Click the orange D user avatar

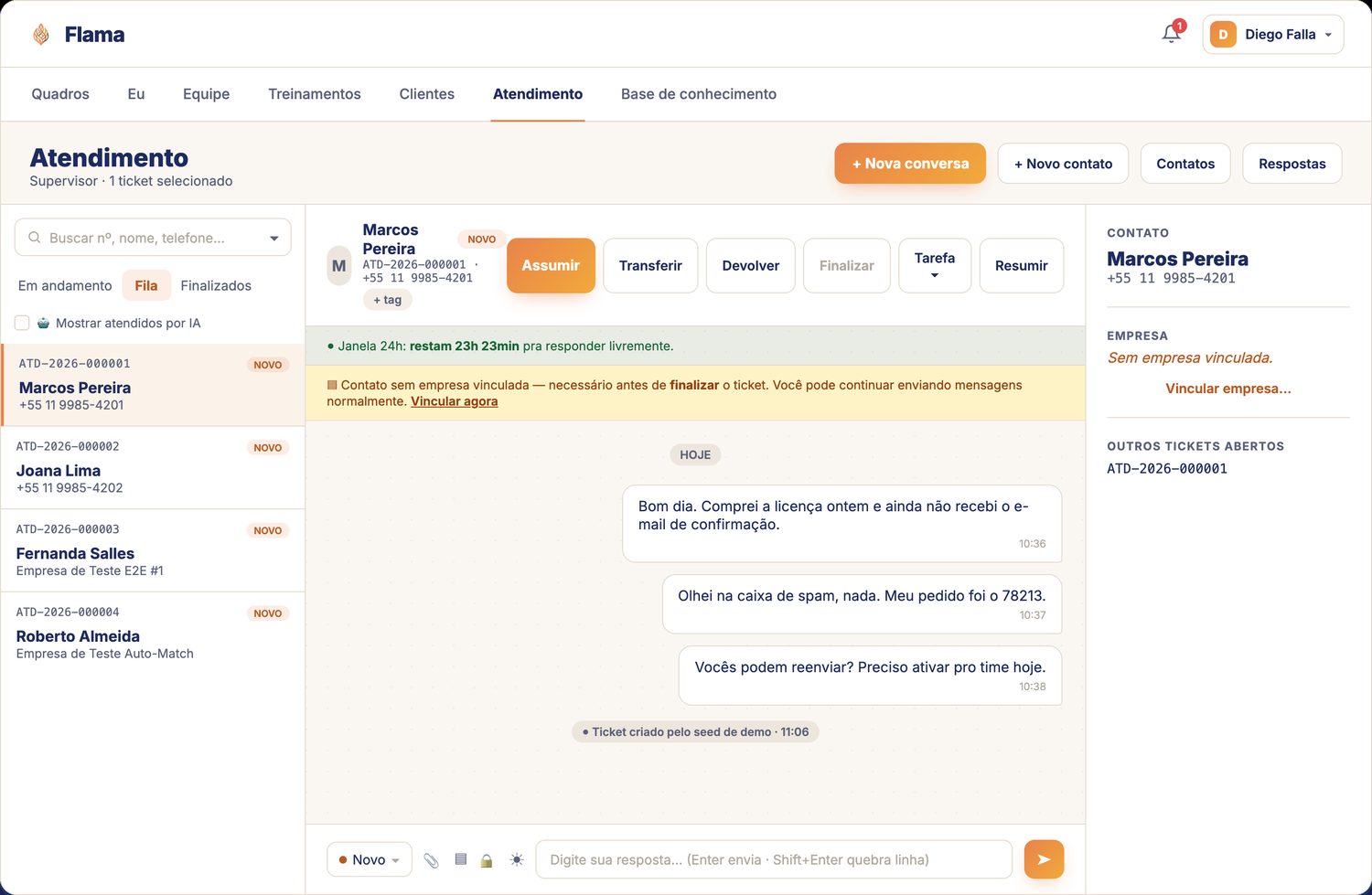(1223, 35)
